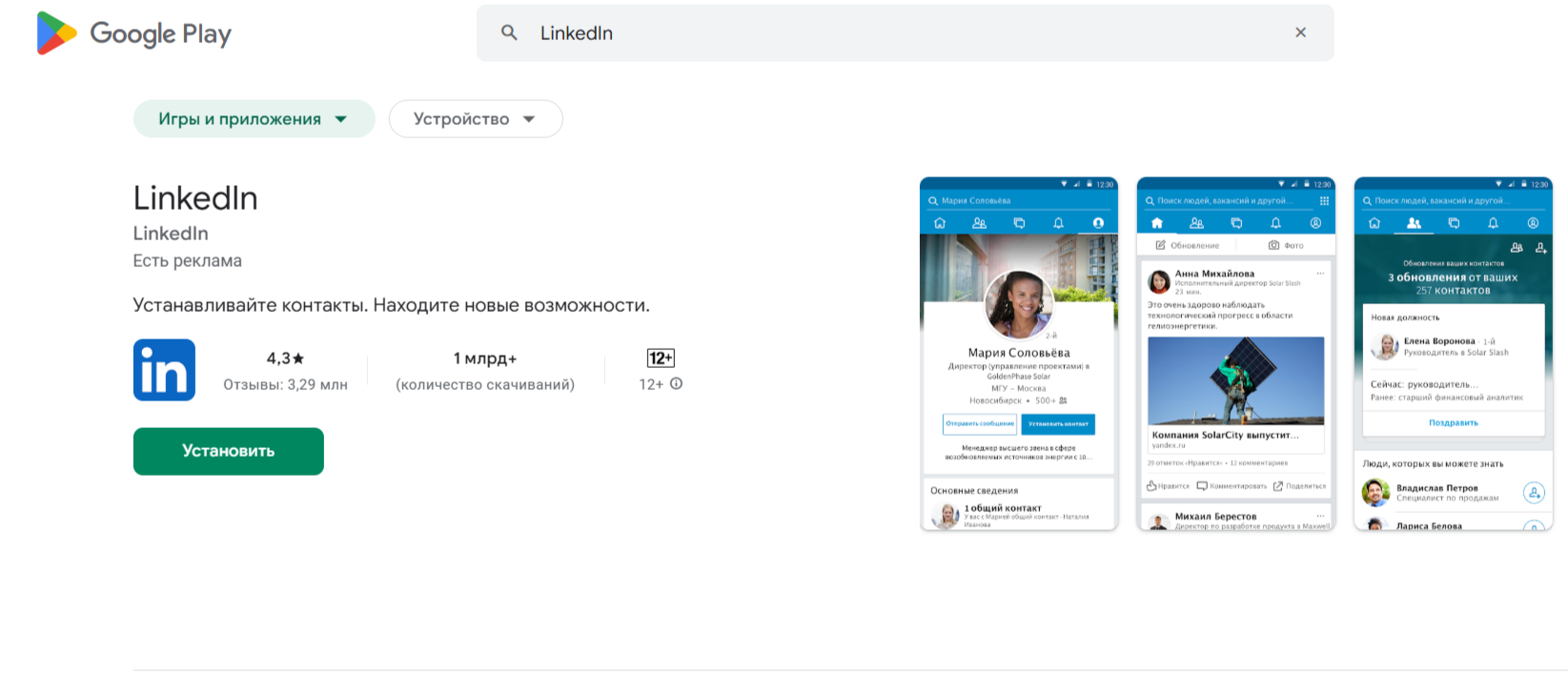This screenshot has width=1568, height=674.
Task: Open third screenshot with contacts updates
Action: (1453, 354)
